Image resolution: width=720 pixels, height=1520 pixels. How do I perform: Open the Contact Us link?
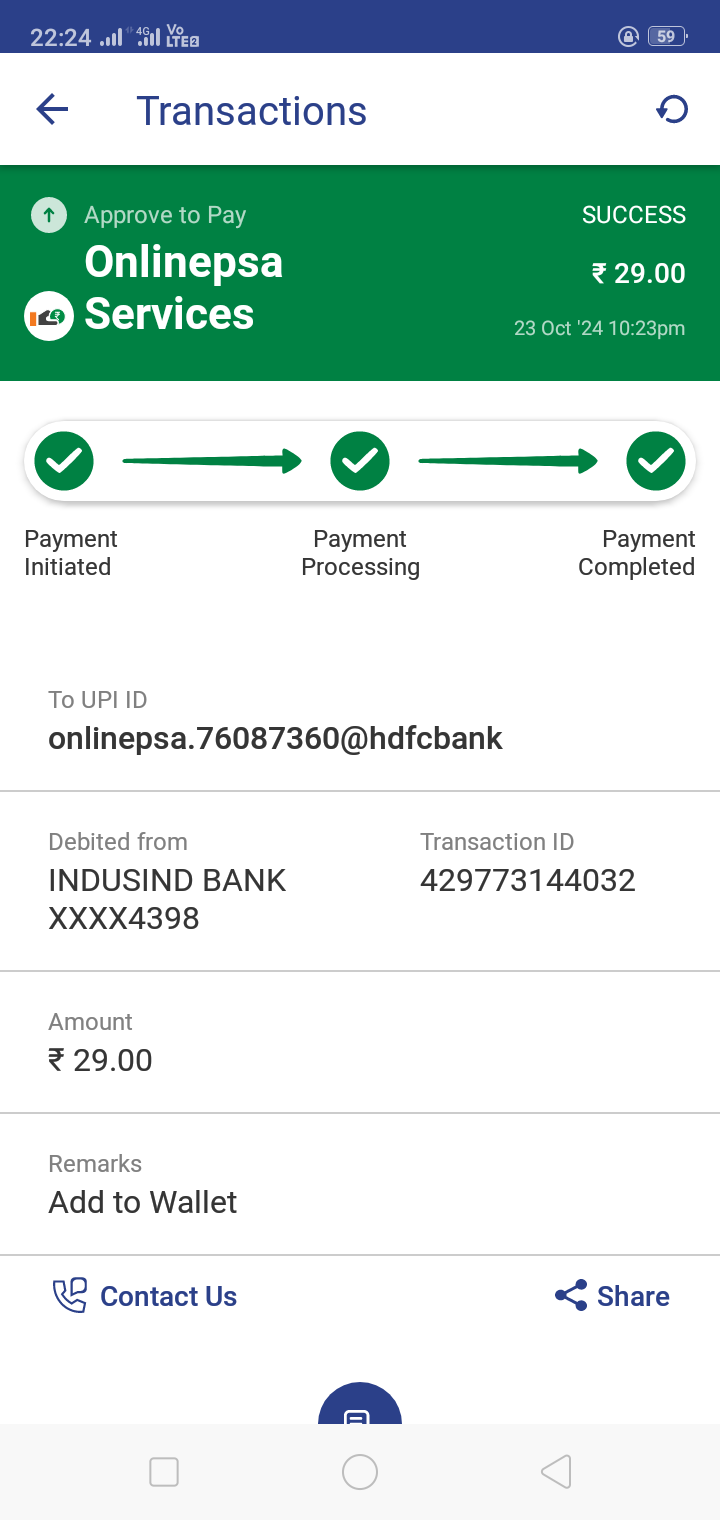pos(168,1296)
